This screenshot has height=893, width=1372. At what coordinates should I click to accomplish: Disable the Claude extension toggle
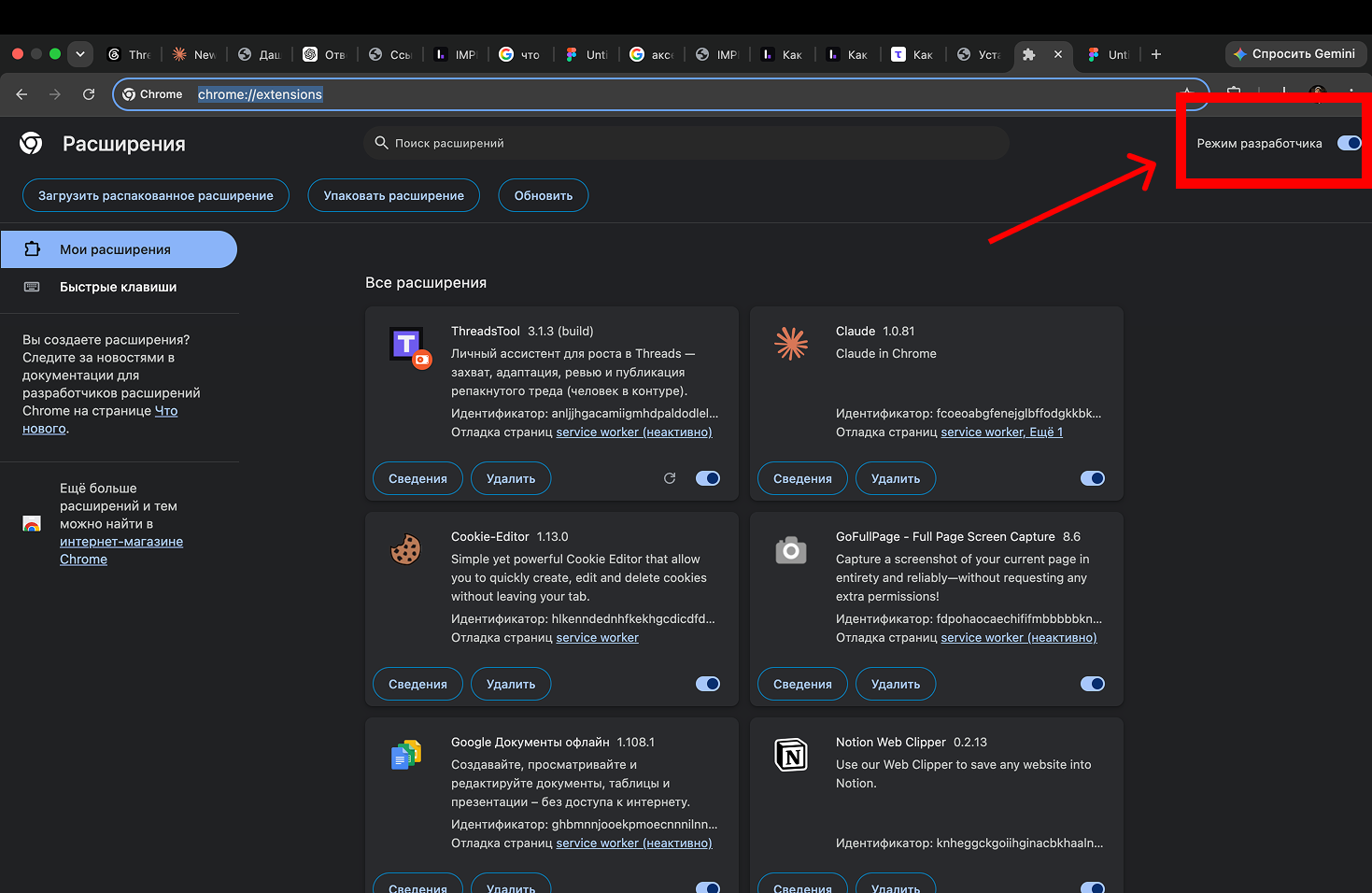(1093, 478)
